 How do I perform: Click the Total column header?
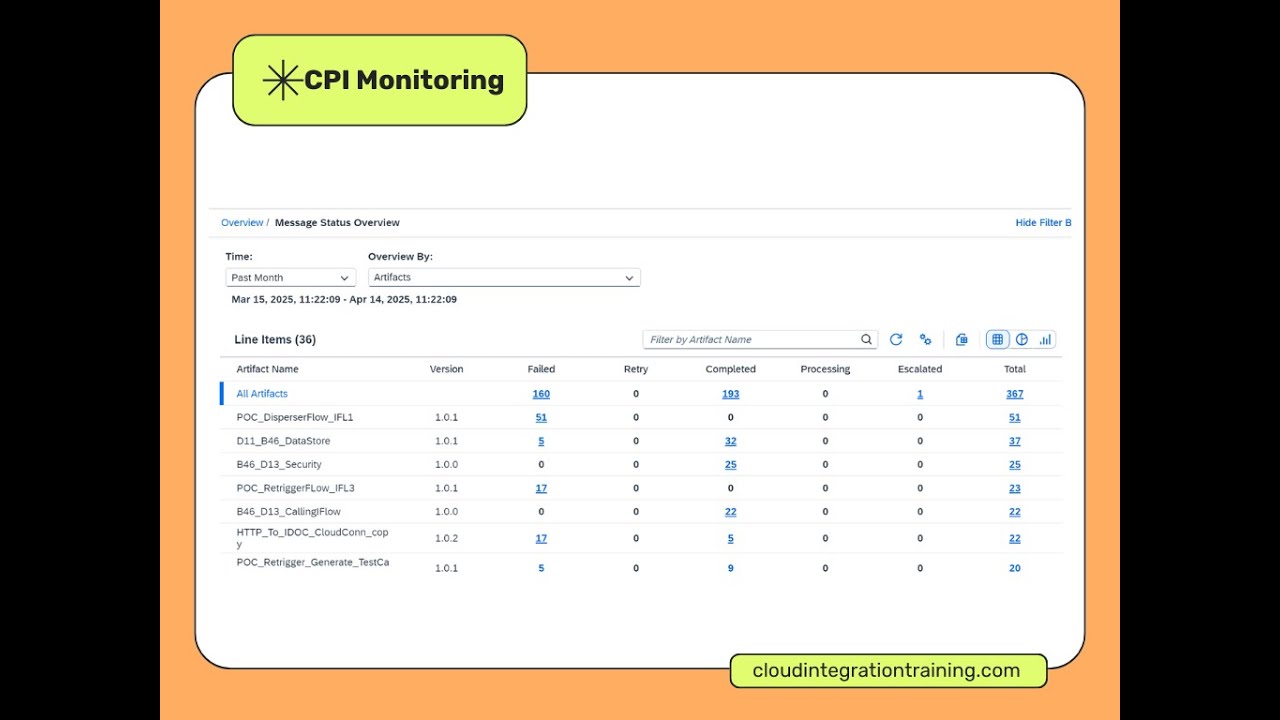tap(1015, 369)
